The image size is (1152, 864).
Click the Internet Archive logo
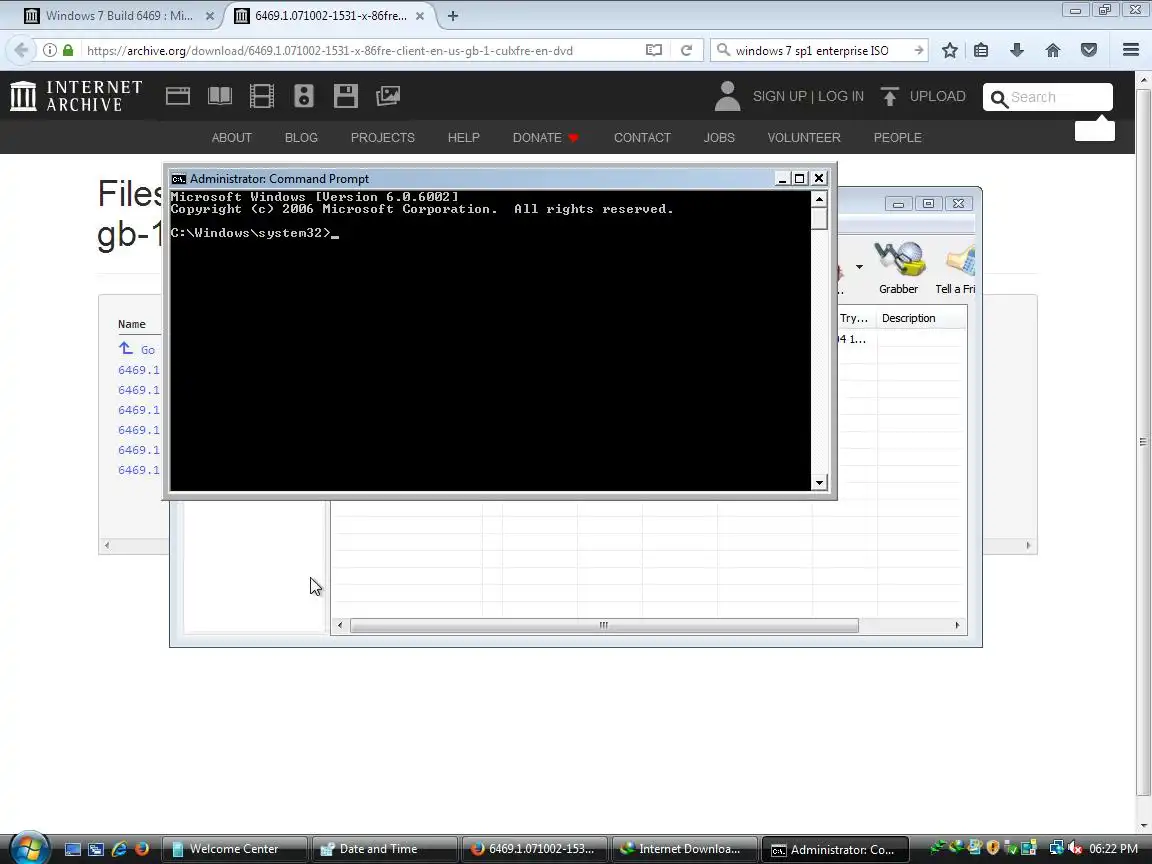[x=76, y=96]
